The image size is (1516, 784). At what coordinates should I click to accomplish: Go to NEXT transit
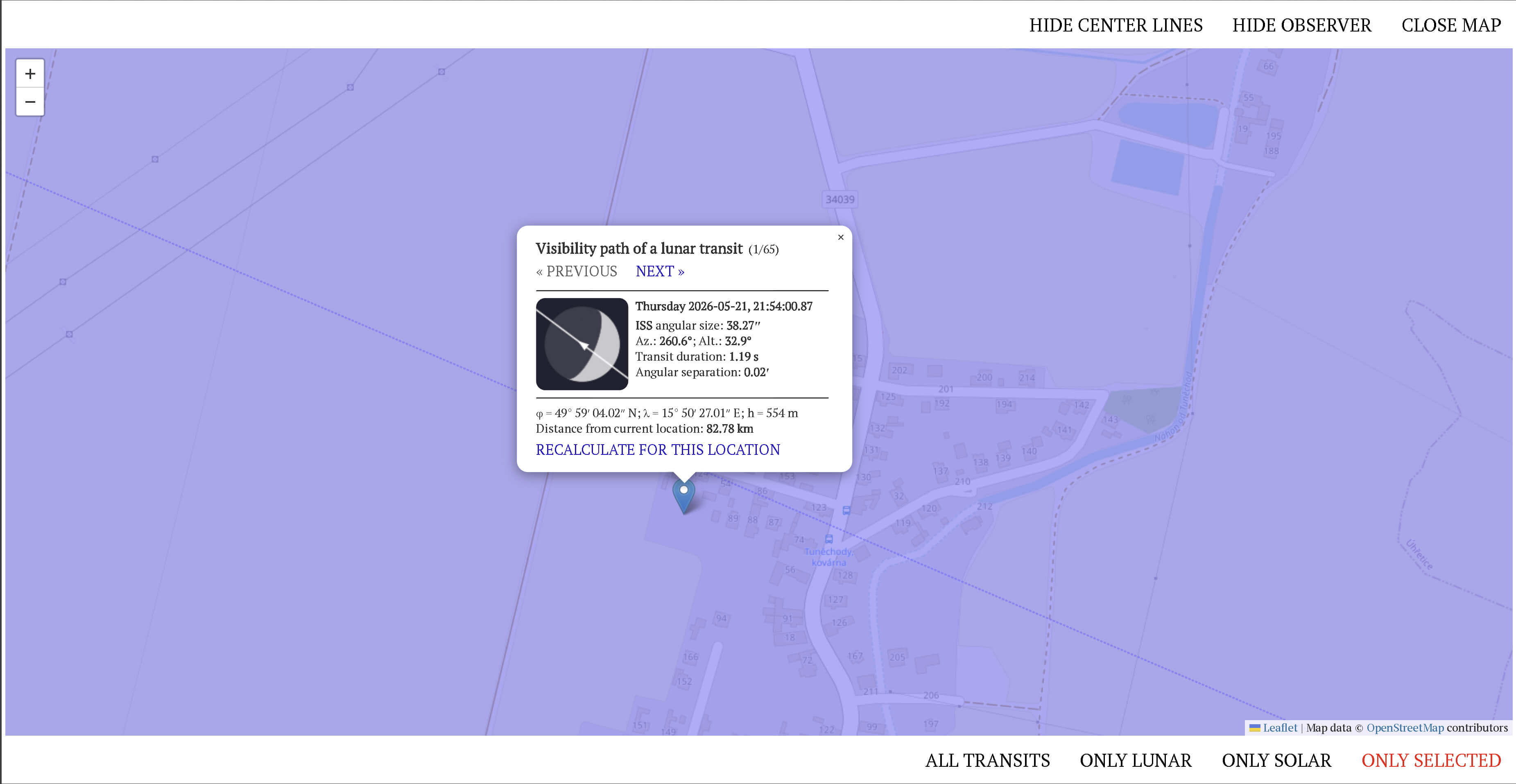pos(660,271)
